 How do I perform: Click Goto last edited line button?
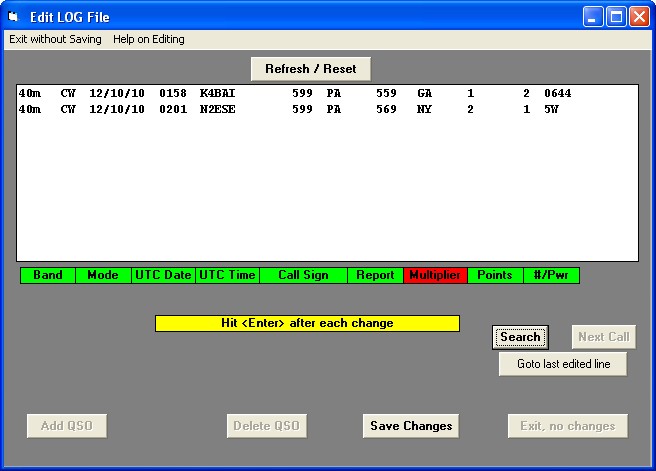pos(563,364)
